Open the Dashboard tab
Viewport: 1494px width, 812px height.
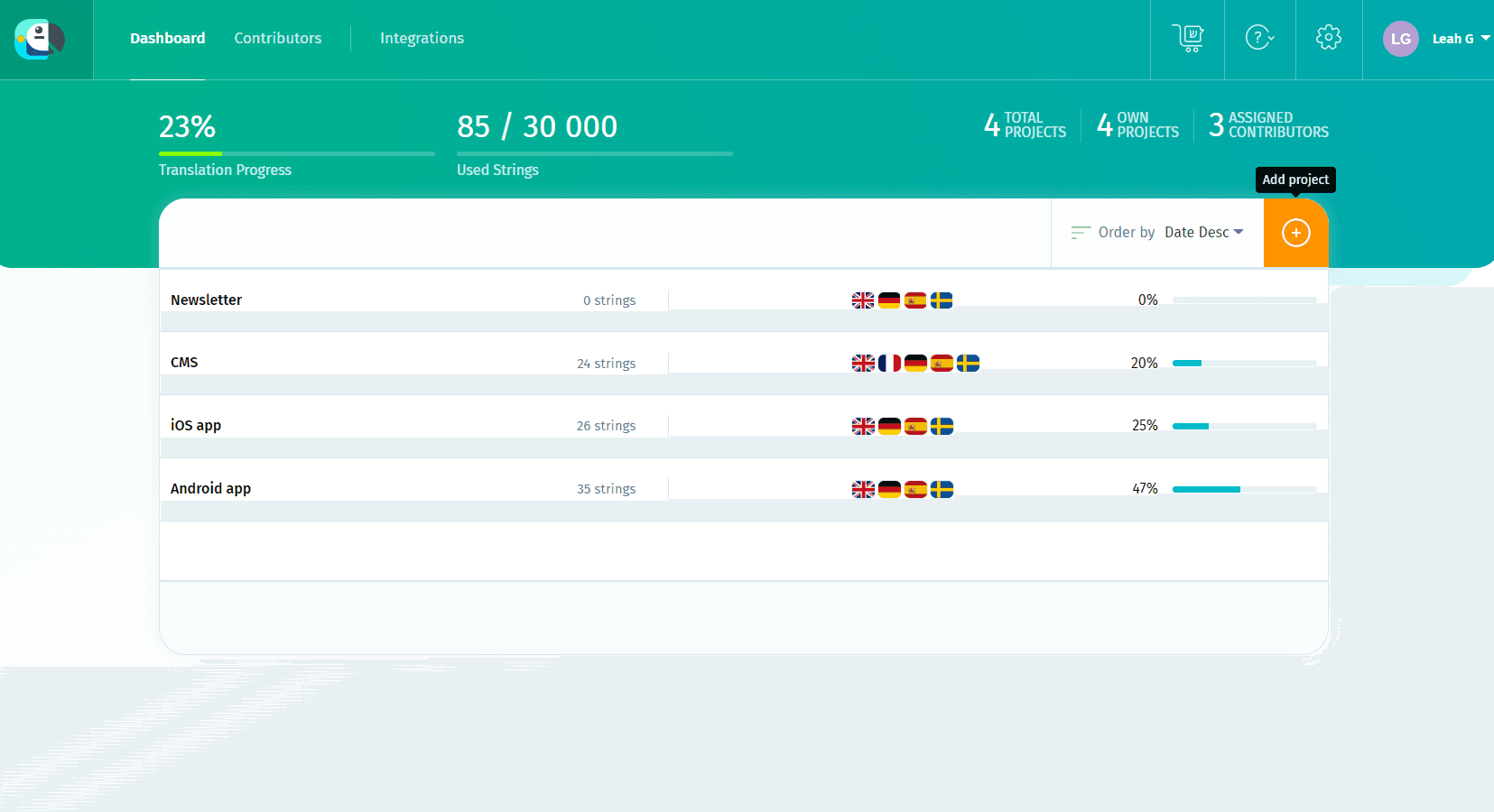click(x=168, y=38)
